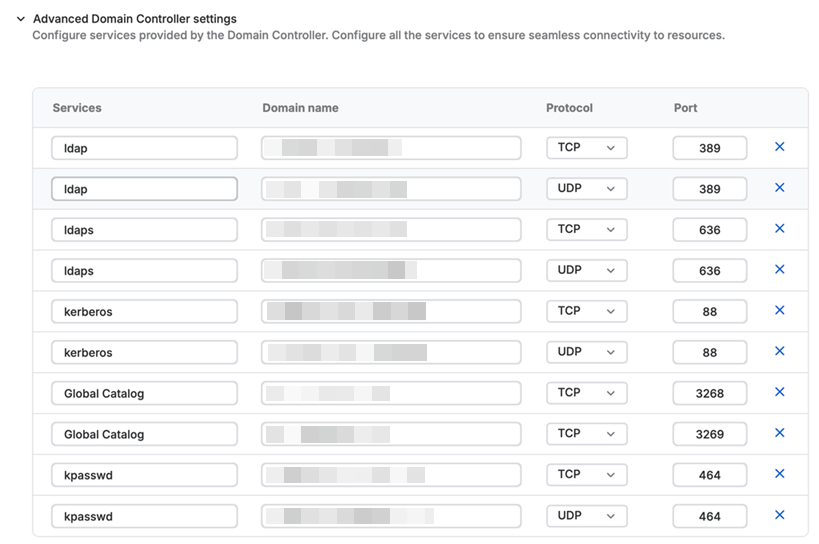Viewport: 819px width, 544px height.
Task: Remove the Global Catalog 3269 row
Action: (779, 434)
